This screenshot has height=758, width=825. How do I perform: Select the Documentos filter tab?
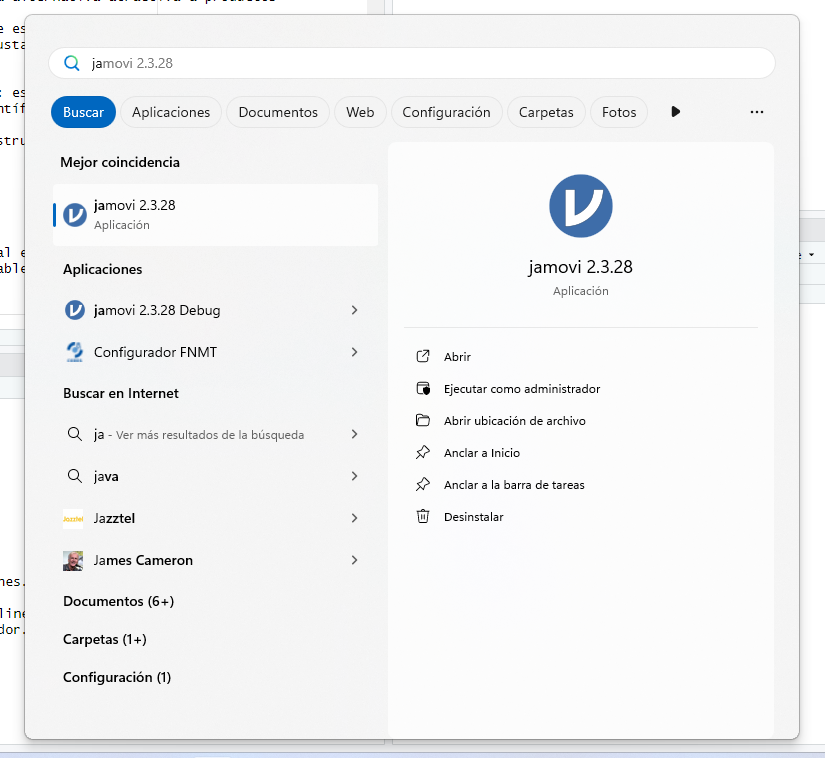(x=278, y=112)
